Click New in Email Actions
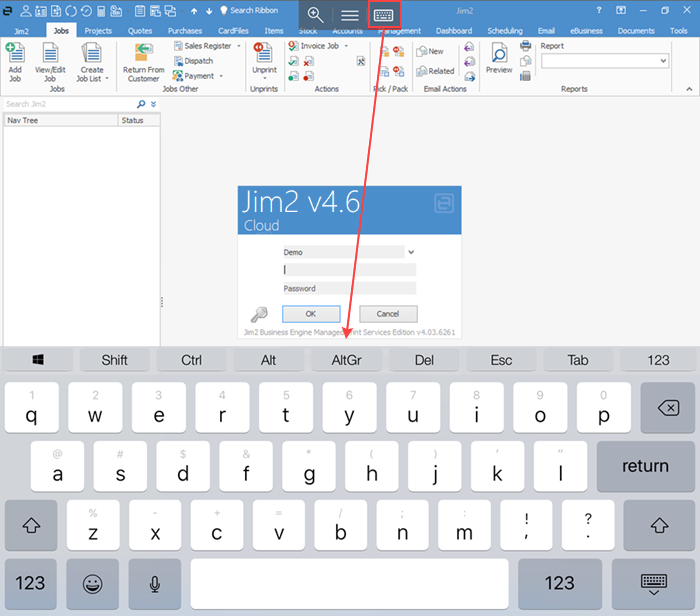Viewport: 700px width, 616px height. click(x=429, y=51)
